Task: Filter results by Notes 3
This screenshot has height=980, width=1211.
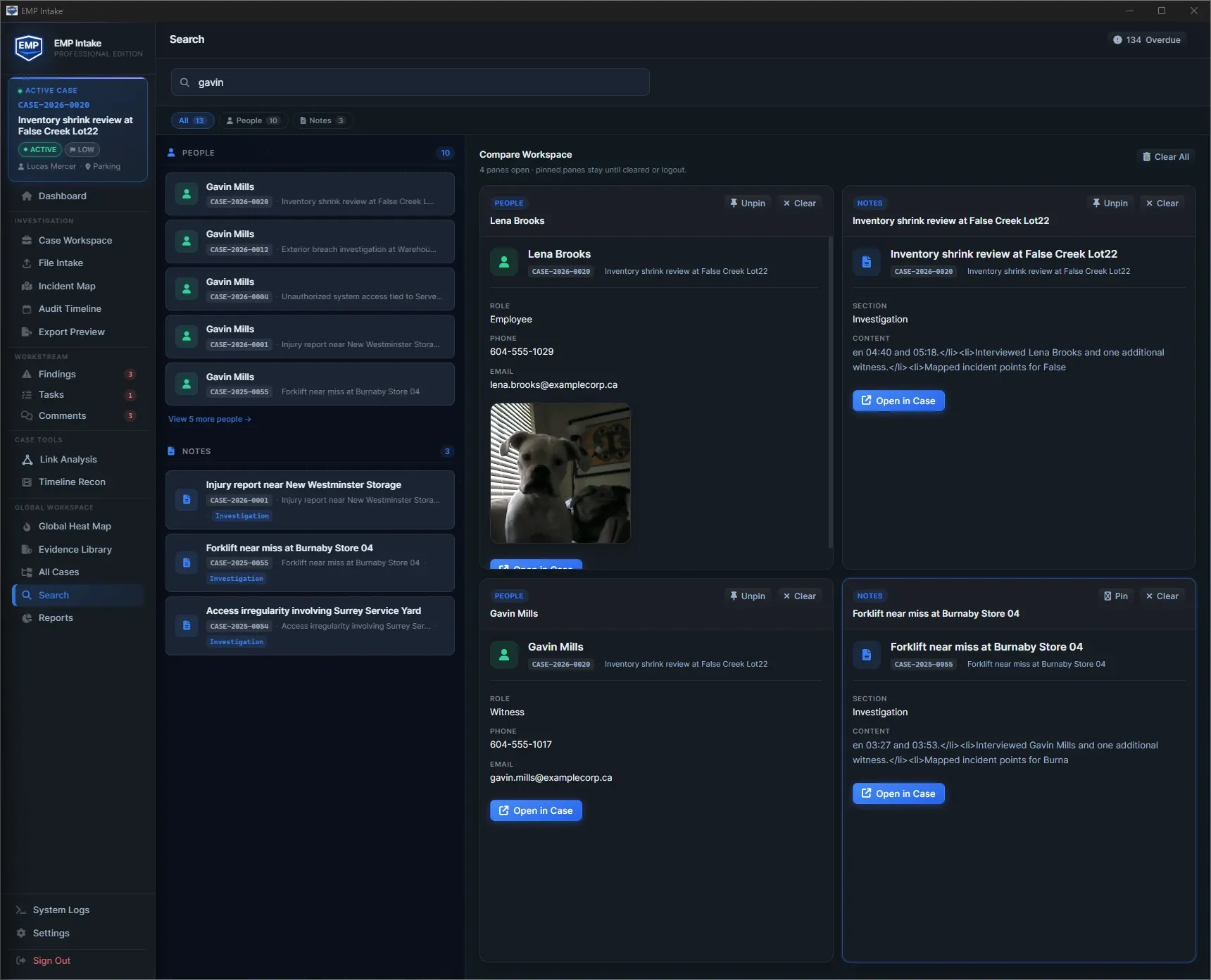Action: (322, 121)
